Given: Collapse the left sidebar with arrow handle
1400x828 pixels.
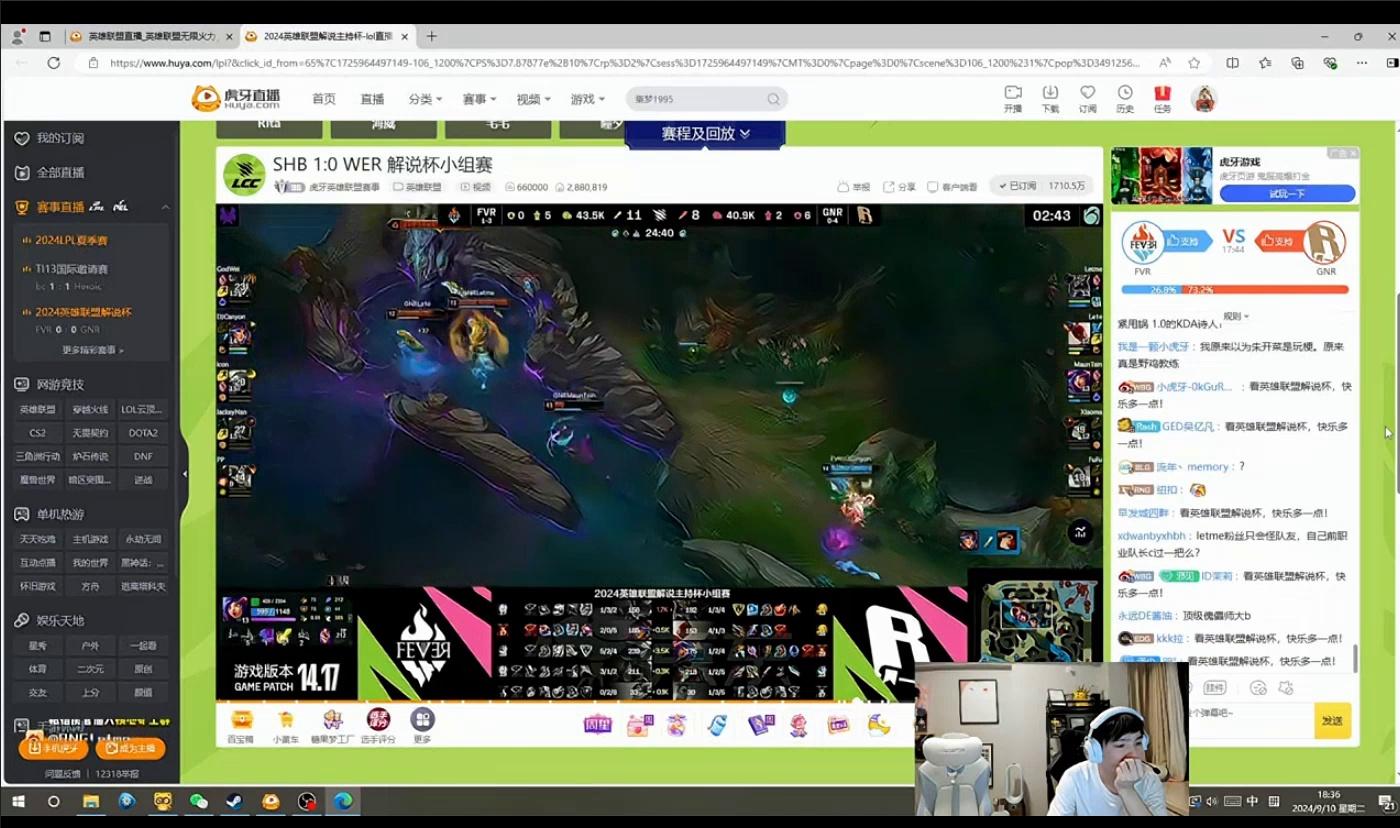Looking at the screenshot, I should tap(185, 473).
